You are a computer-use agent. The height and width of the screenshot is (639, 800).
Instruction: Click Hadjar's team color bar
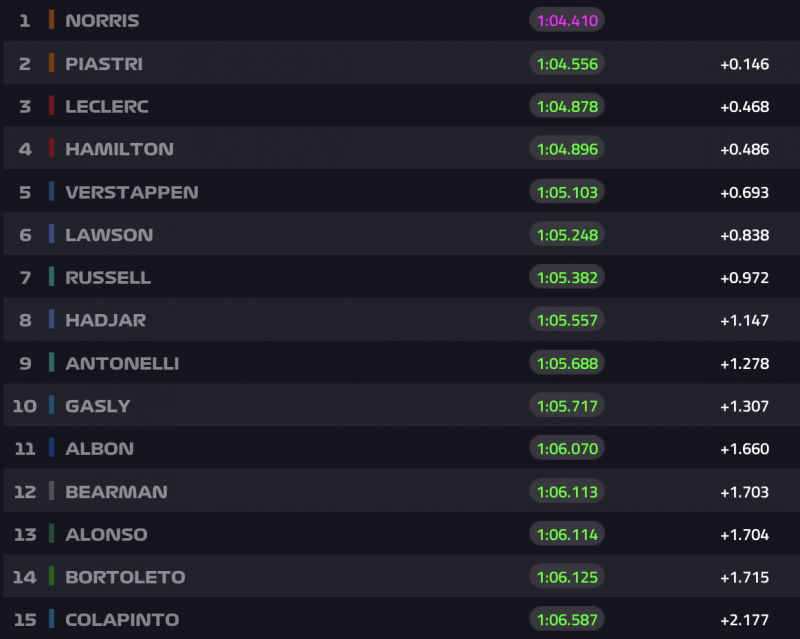tap(51, 320)
